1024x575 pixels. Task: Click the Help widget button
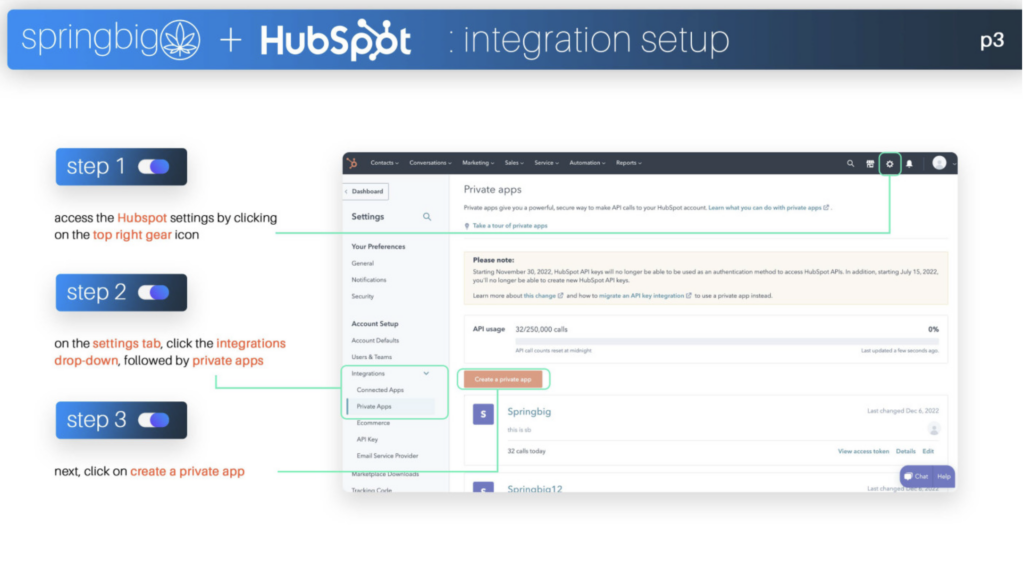click(944, 476)
